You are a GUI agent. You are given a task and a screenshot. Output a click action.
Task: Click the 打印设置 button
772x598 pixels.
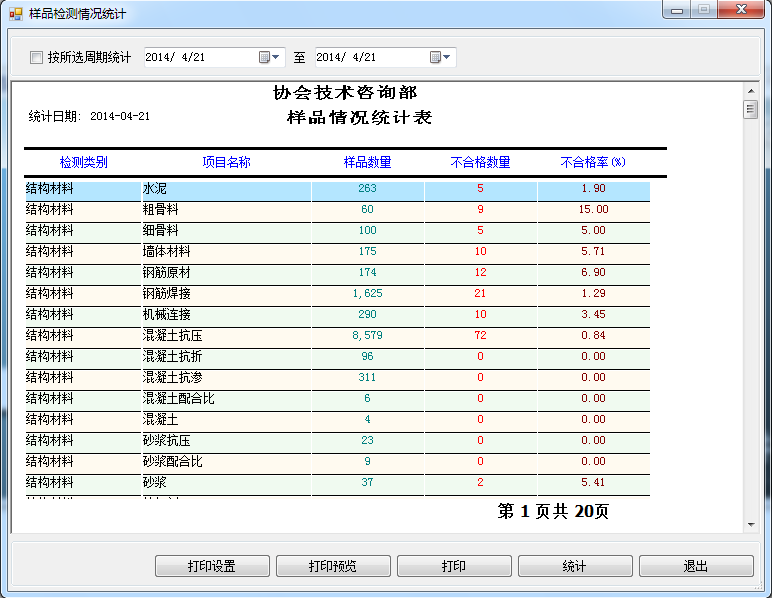pos(212,566)
